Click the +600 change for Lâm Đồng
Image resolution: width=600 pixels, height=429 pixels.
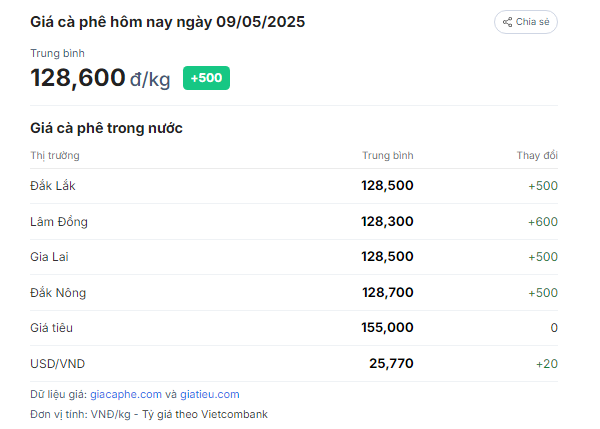coord(543,222)
